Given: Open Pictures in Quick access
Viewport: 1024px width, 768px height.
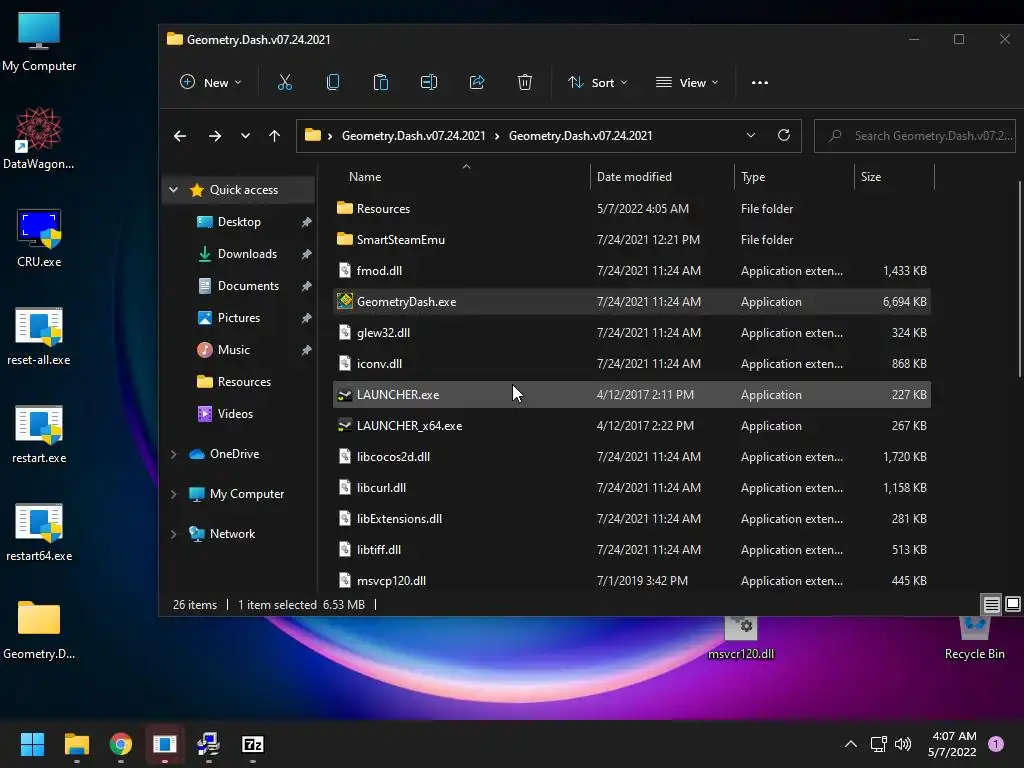Looking at the screenshot, I should pos(239,318).
